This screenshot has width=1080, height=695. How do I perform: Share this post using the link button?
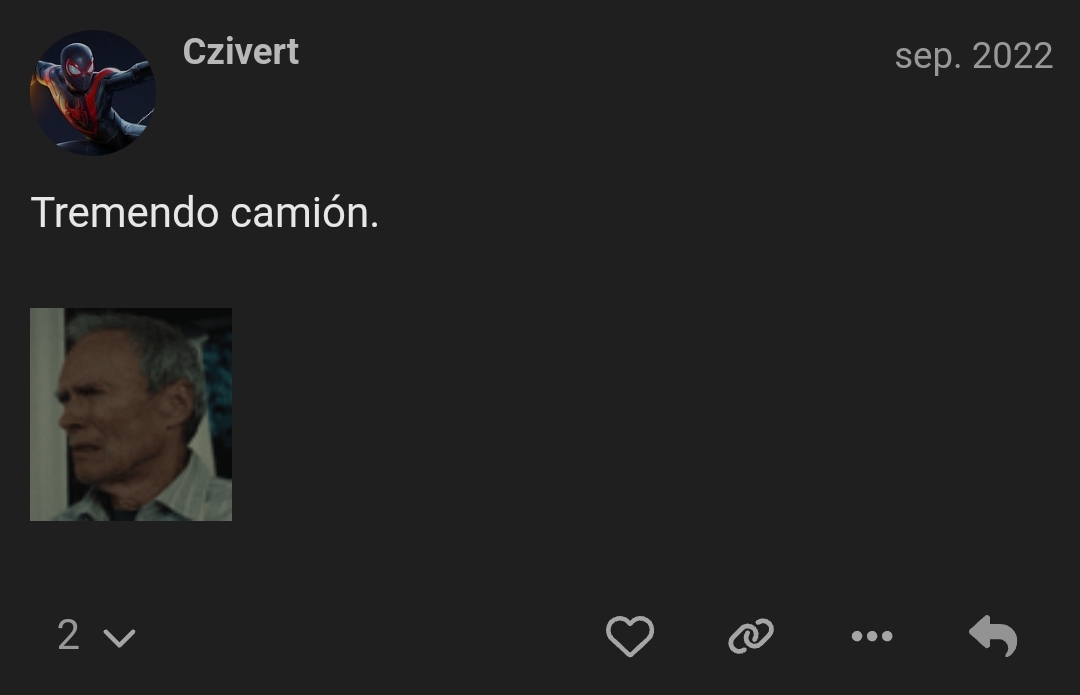tap(751, 636)
